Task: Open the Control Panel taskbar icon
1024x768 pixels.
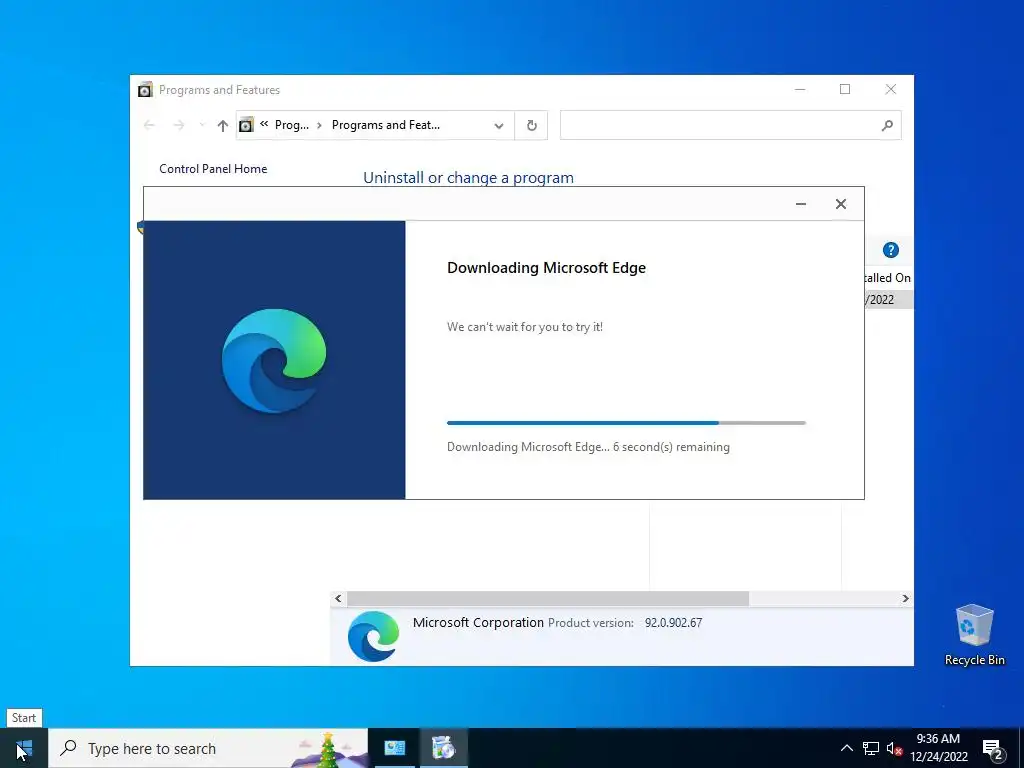Action: (x=394, y=748)
